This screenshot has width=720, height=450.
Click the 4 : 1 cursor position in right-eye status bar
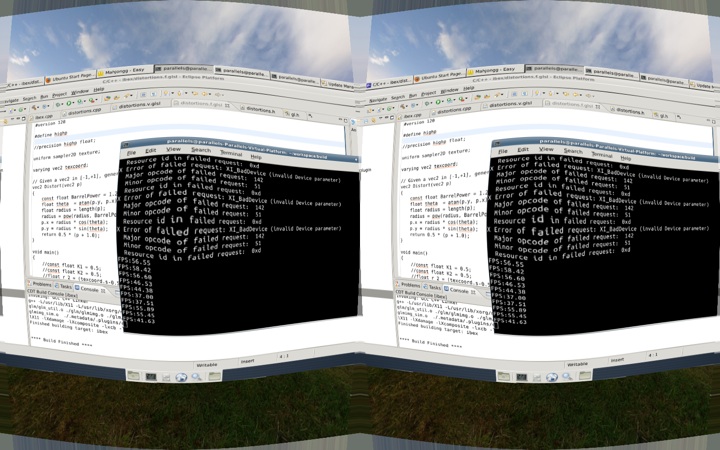653,355
